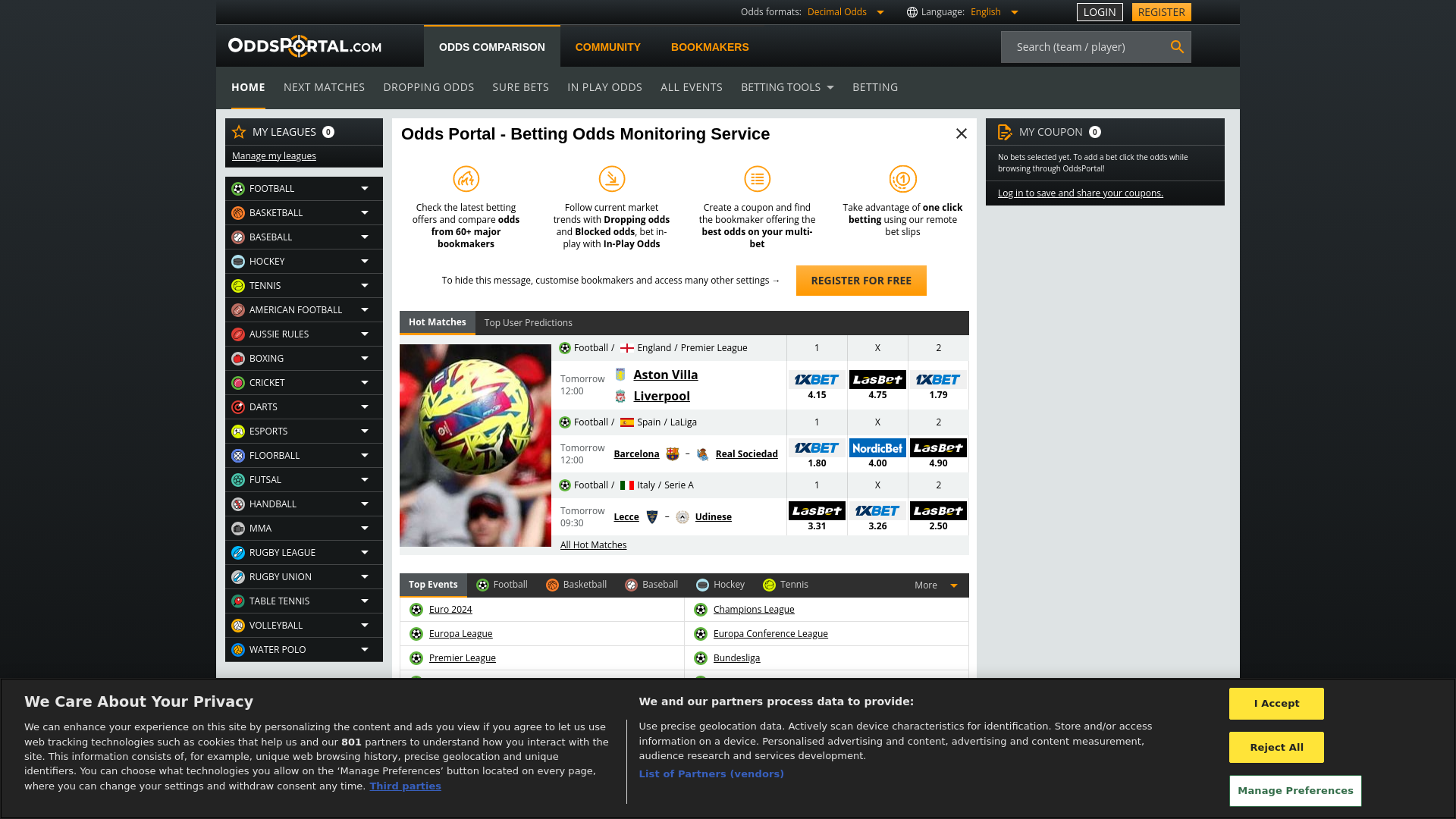Click the Register button at top
Viewport: 1456px width, 819px height.
pos(1161,12)
